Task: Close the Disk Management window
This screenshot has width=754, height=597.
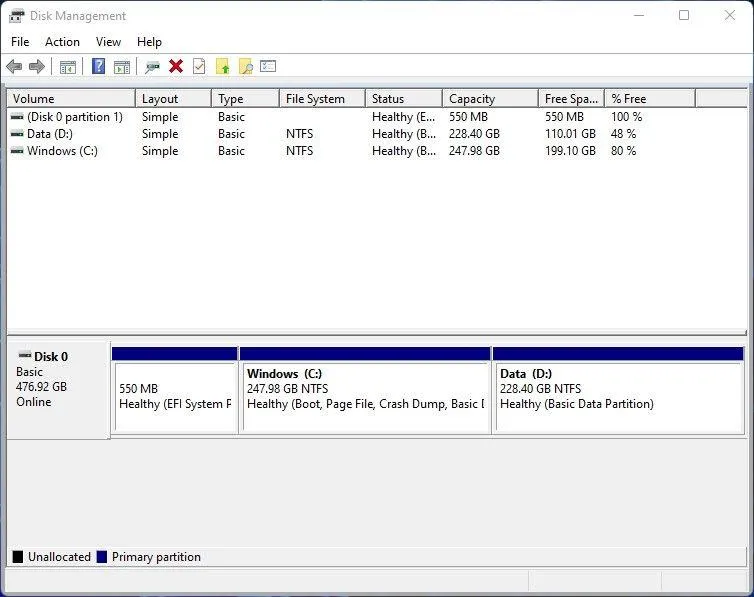Action: tap(730, 15)
